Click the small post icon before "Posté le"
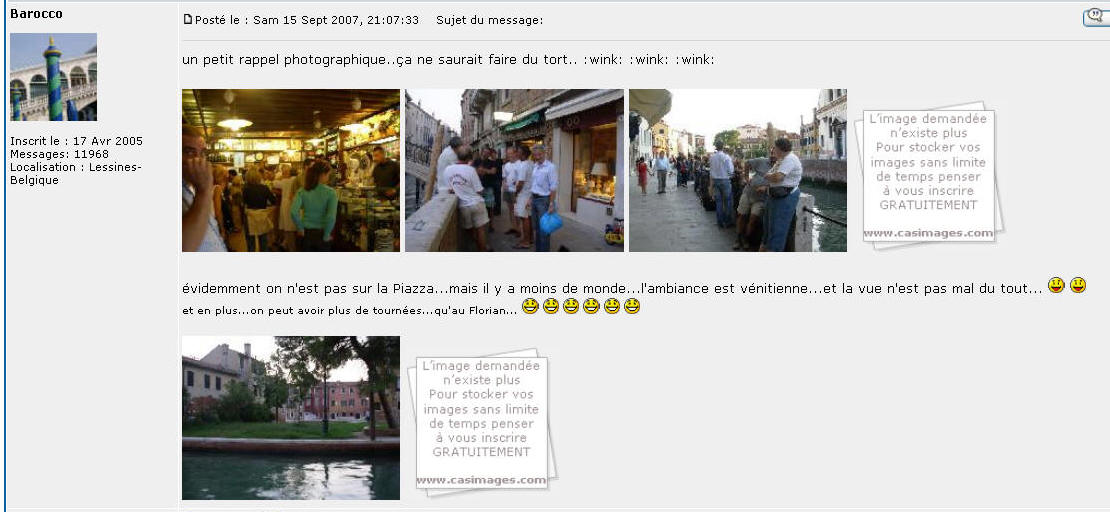This screenshot has width=1110, height=512. (188, 20)
